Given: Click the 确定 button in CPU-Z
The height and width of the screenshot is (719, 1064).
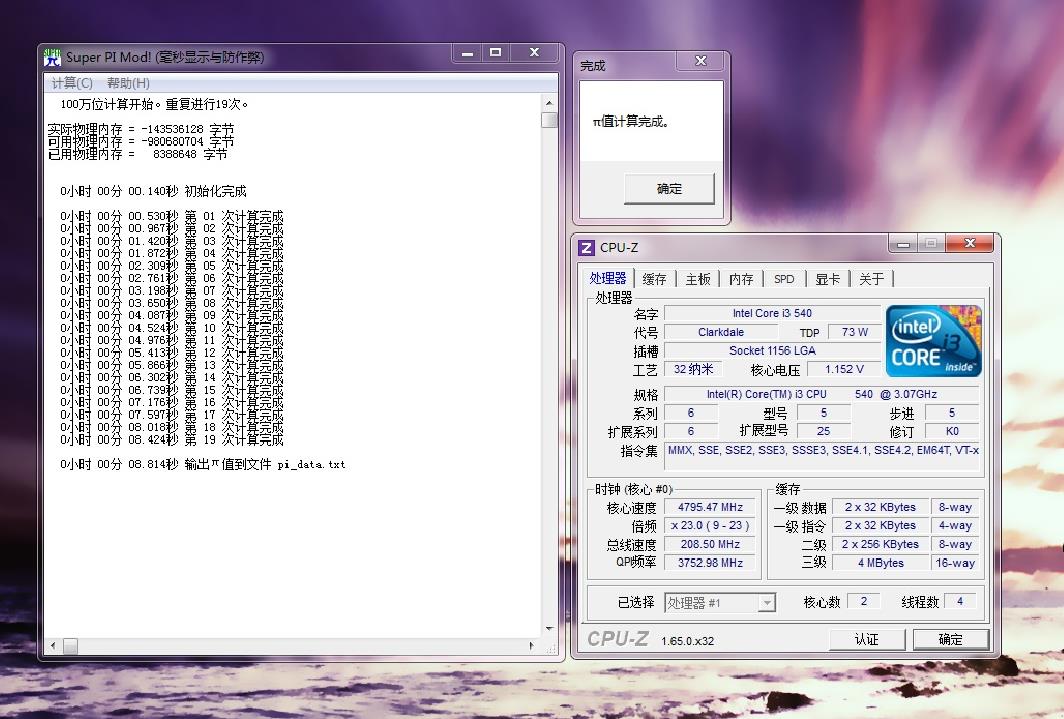Looking at the screenshot, I should (950, 640).
